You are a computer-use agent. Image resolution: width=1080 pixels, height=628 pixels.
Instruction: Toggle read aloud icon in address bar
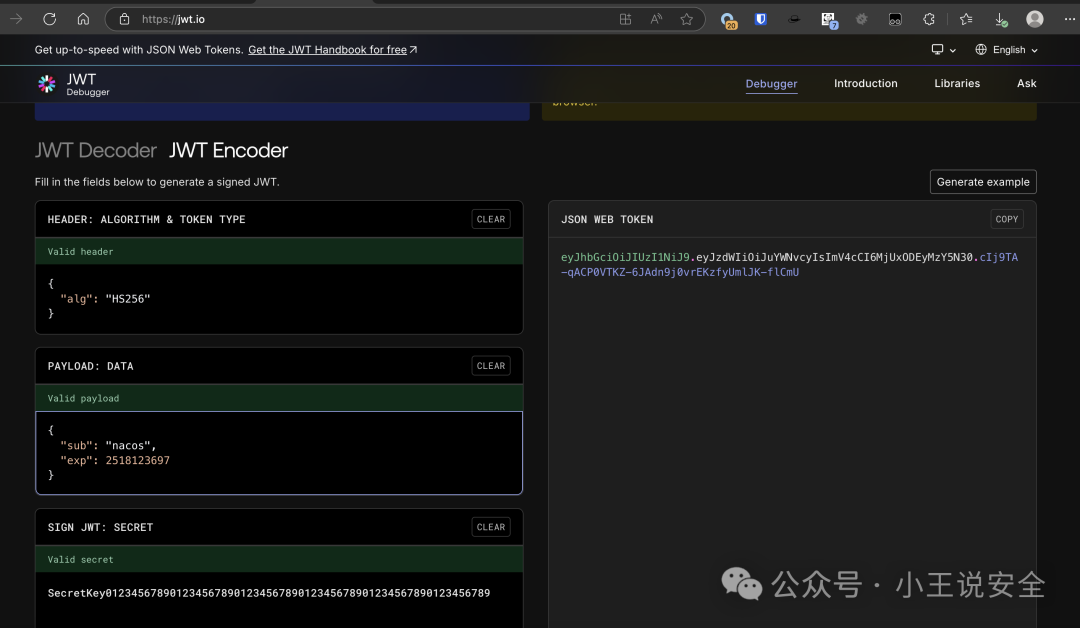[x=656, y=19]
